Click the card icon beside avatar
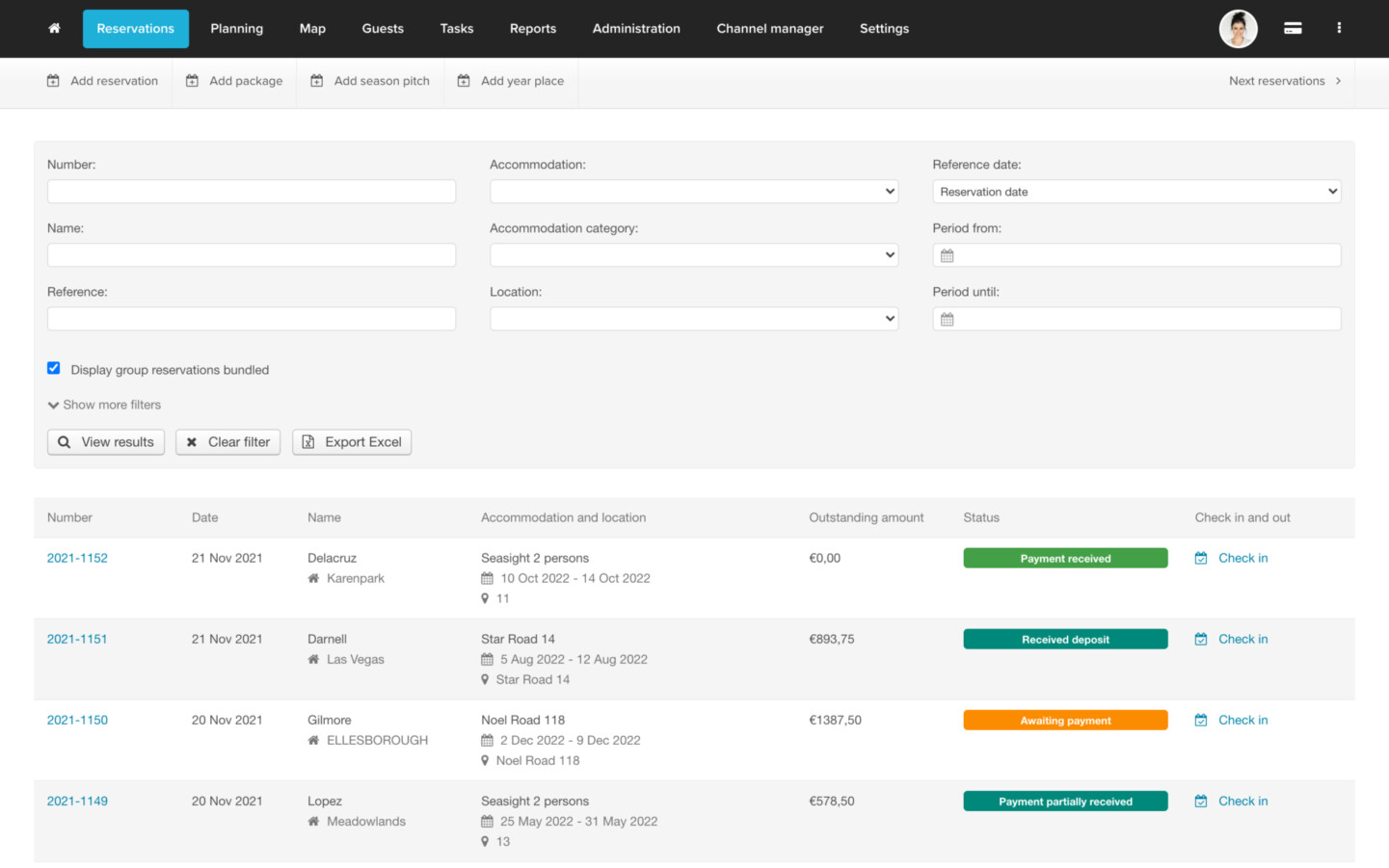Screen dimensions: 1389x868 [x=1293, y=29]
